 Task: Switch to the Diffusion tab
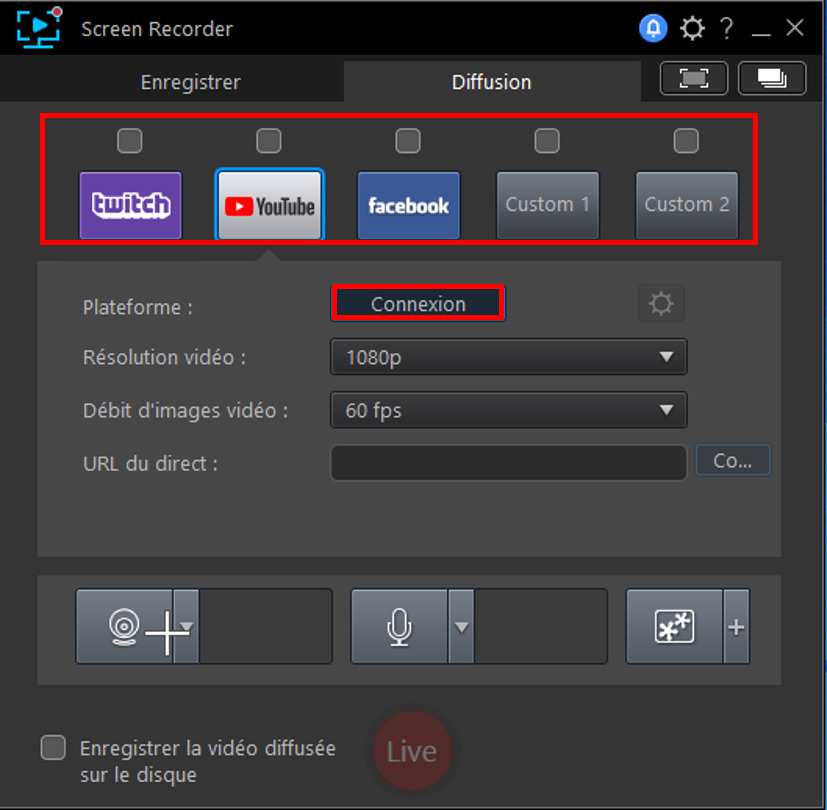click(x=492, y=83)
